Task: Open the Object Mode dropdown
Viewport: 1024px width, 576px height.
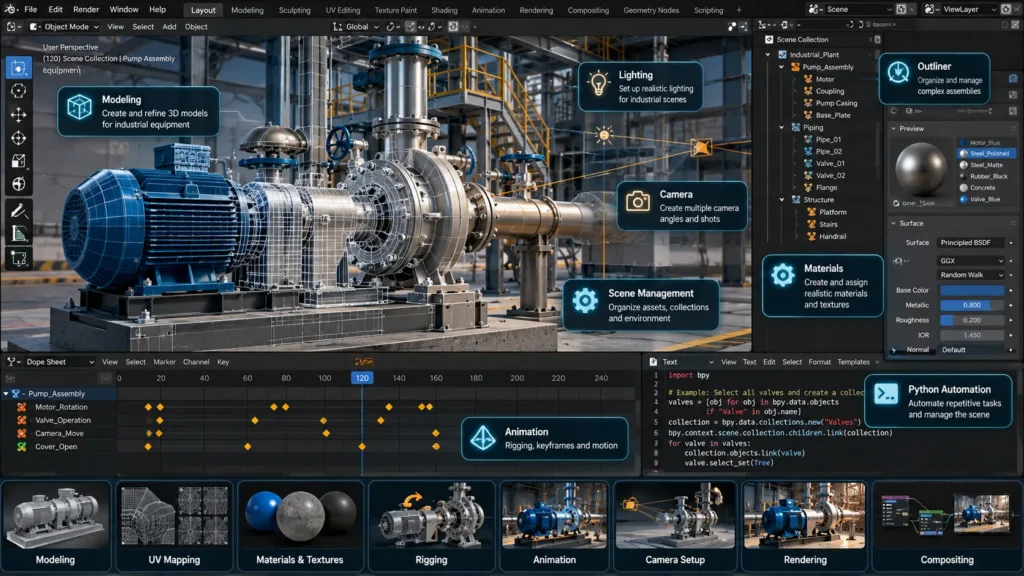Action: point(65,27)
